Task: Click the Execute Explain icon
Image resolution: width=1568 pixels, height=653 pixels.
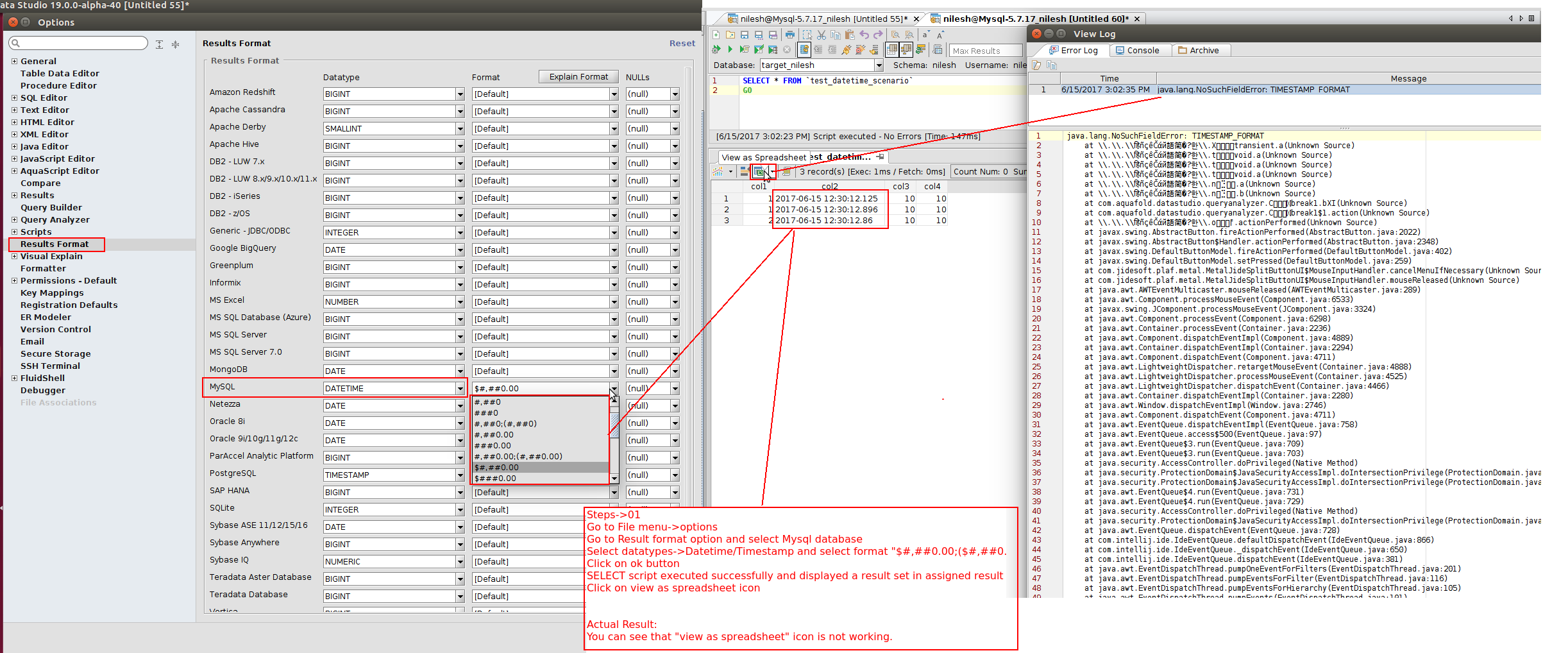Action: pos(773,49)
